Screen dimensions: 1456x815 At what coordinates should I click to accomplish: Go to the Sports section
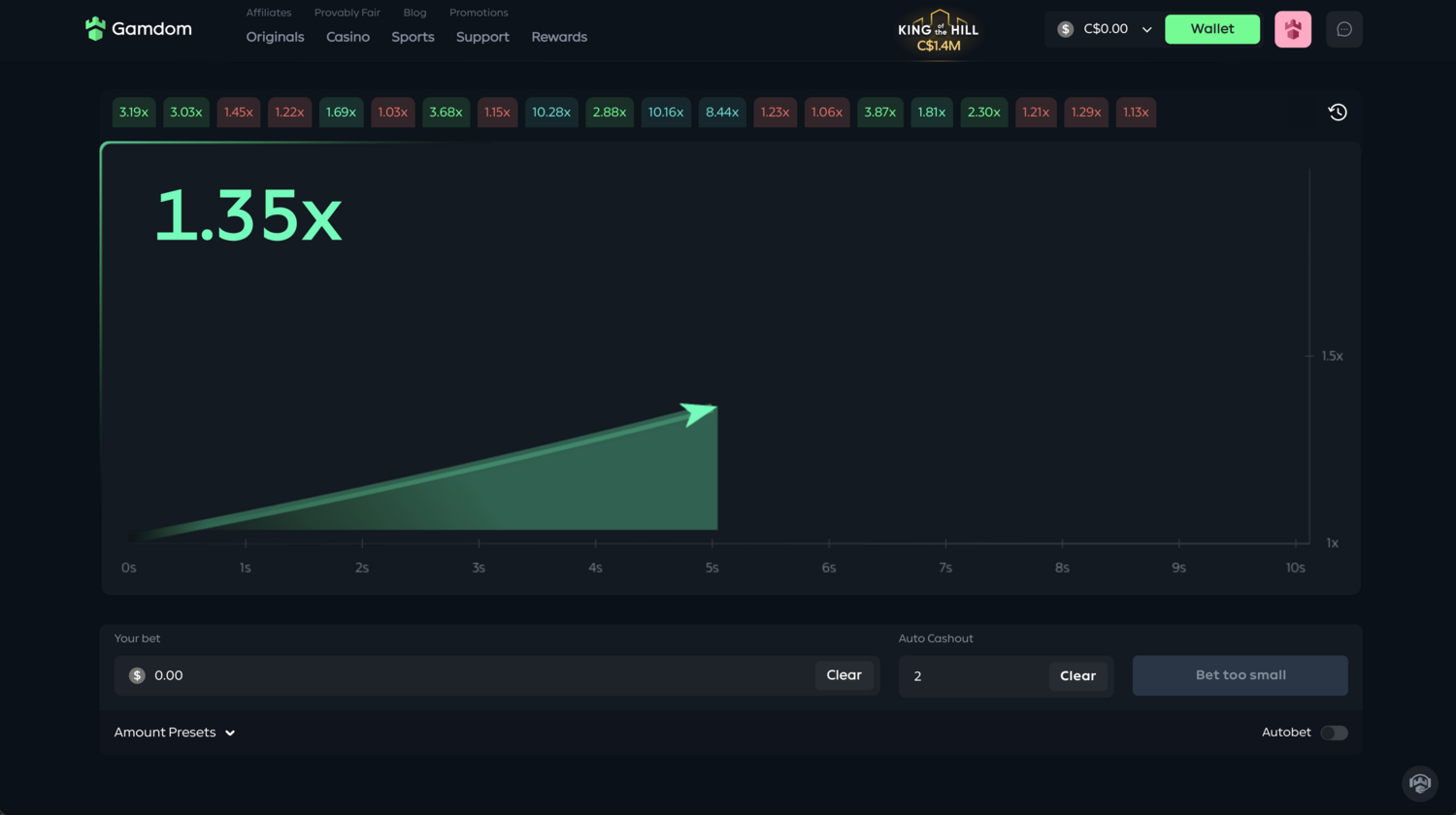tap(413, 37)
